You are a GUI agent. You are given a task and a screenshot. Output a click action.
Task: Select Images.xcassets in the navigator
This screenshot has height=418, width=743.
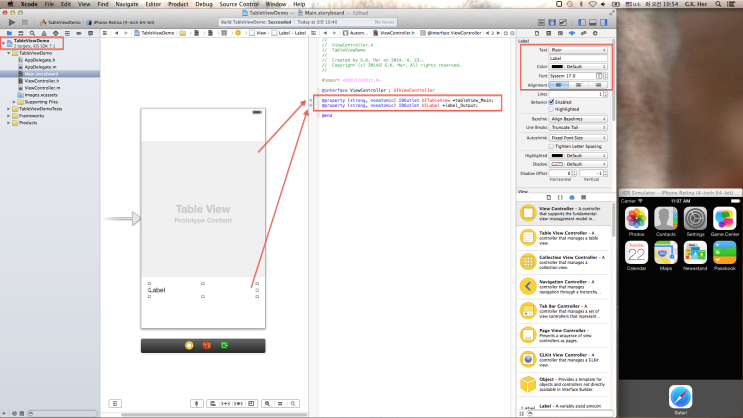tap(40, 95)
